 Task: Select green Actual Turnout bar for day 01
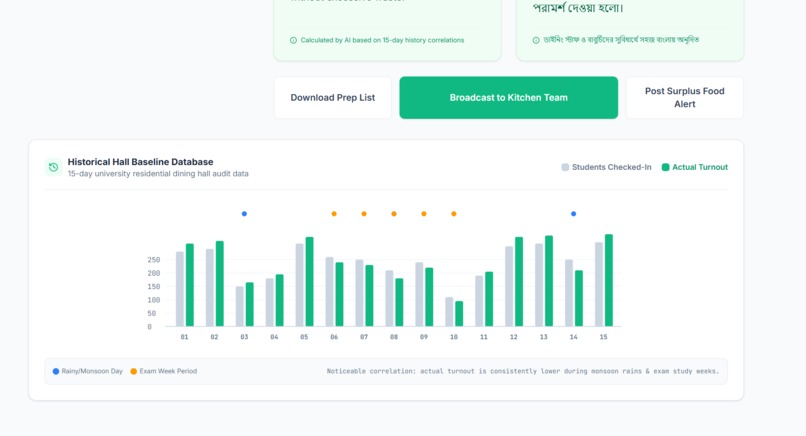190,285
